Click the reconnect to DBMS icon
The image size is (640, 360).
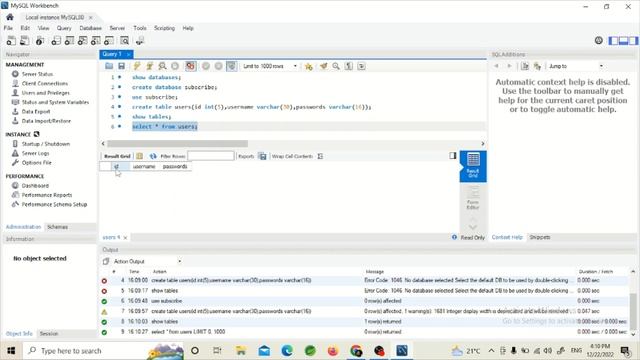click(140, 40)
